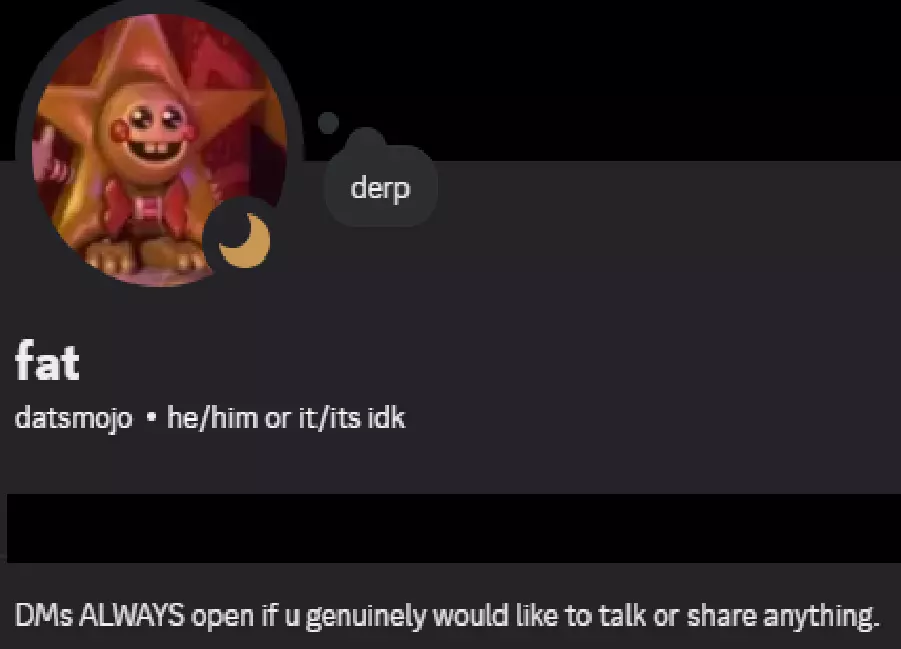Select the "he/him" pronoun text

212,417
